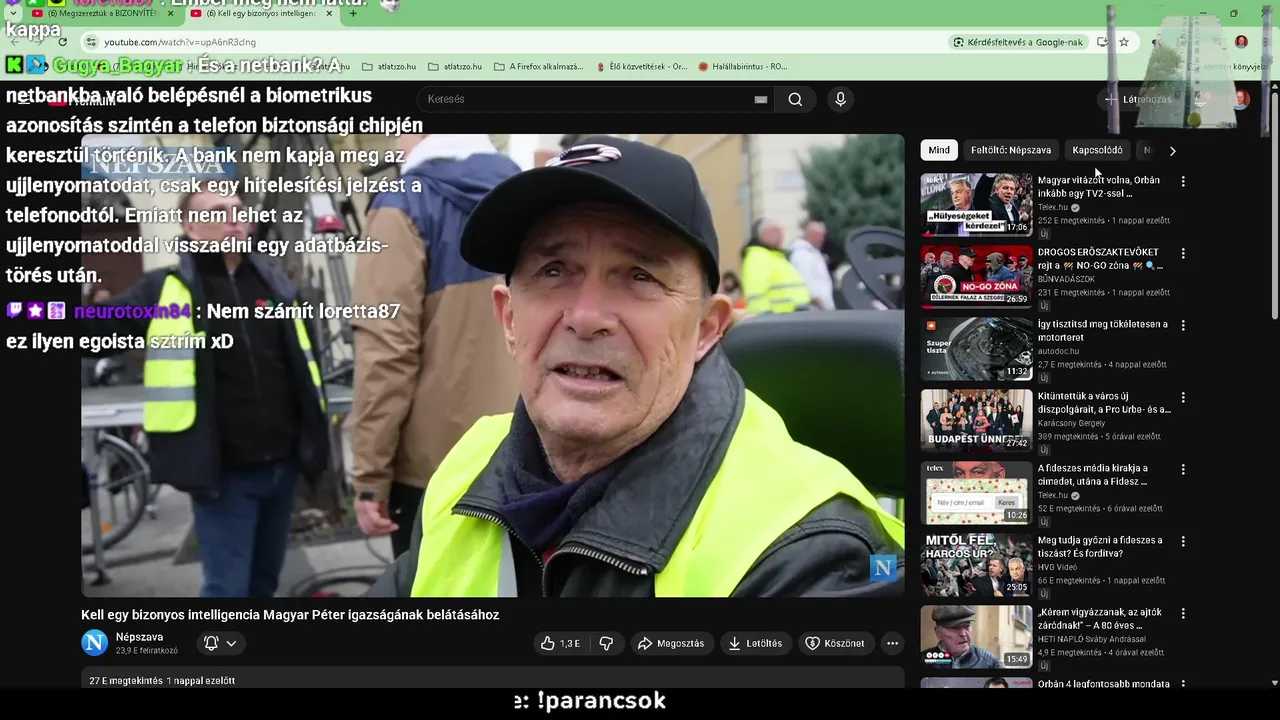Click the address bar URL youtube.com/watch
Image resolution: width=1280 pixels, height=720 pixels.
tap(180, 42)
